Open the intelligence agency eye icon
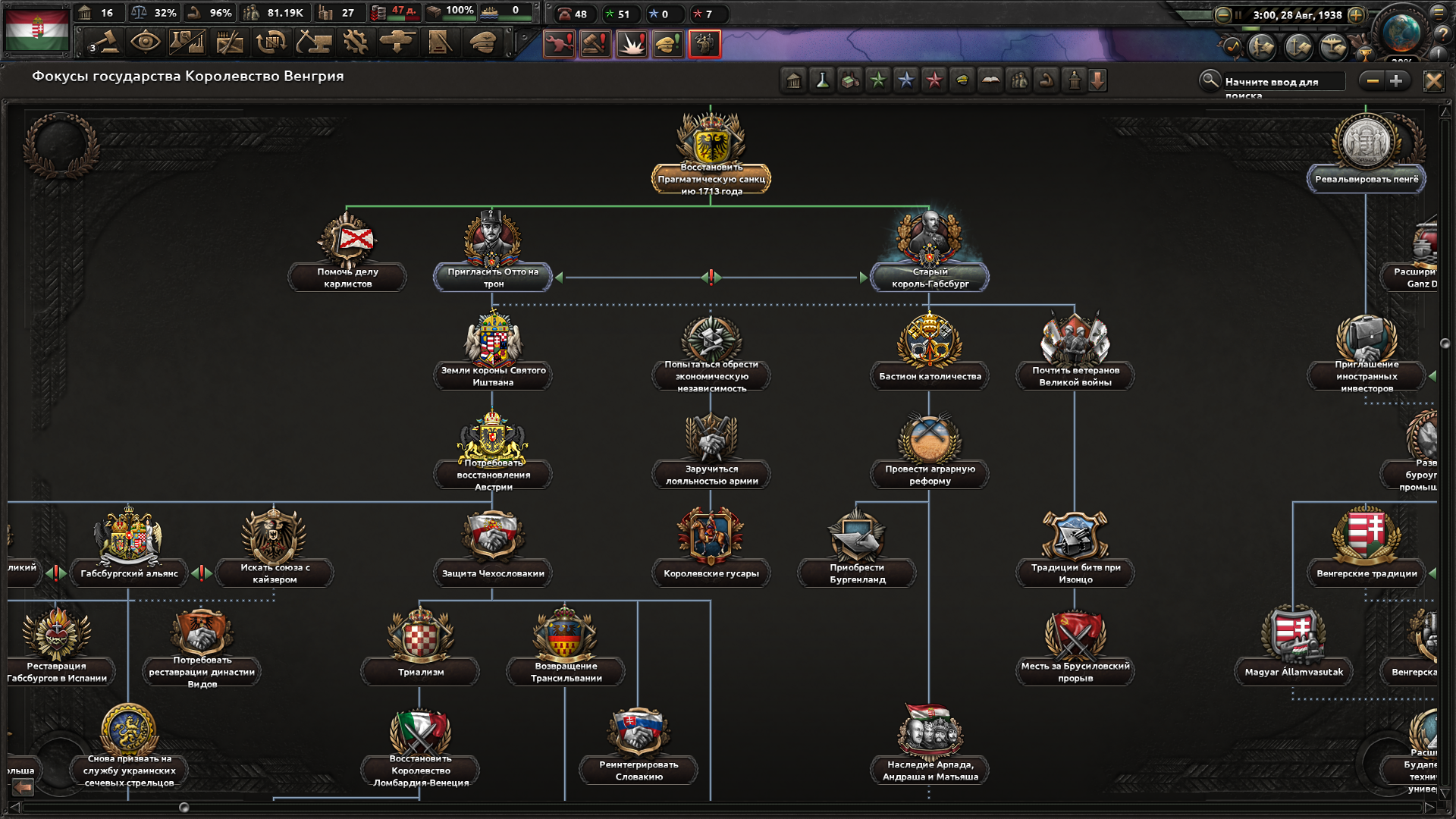Screen dimensions: 1456x819 coord(145,42)
